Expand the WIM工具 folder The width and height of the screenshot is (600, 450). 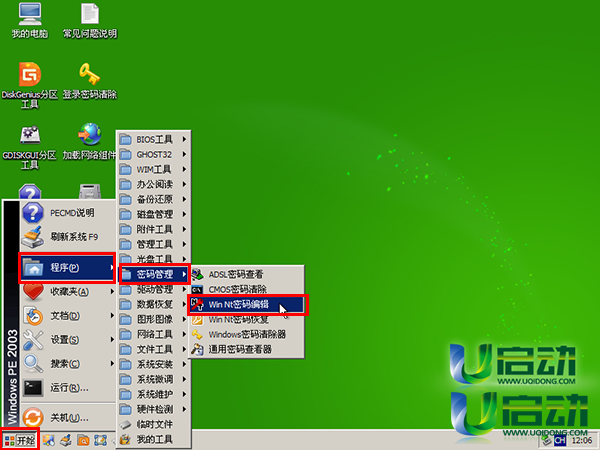[x=153, y=169]
